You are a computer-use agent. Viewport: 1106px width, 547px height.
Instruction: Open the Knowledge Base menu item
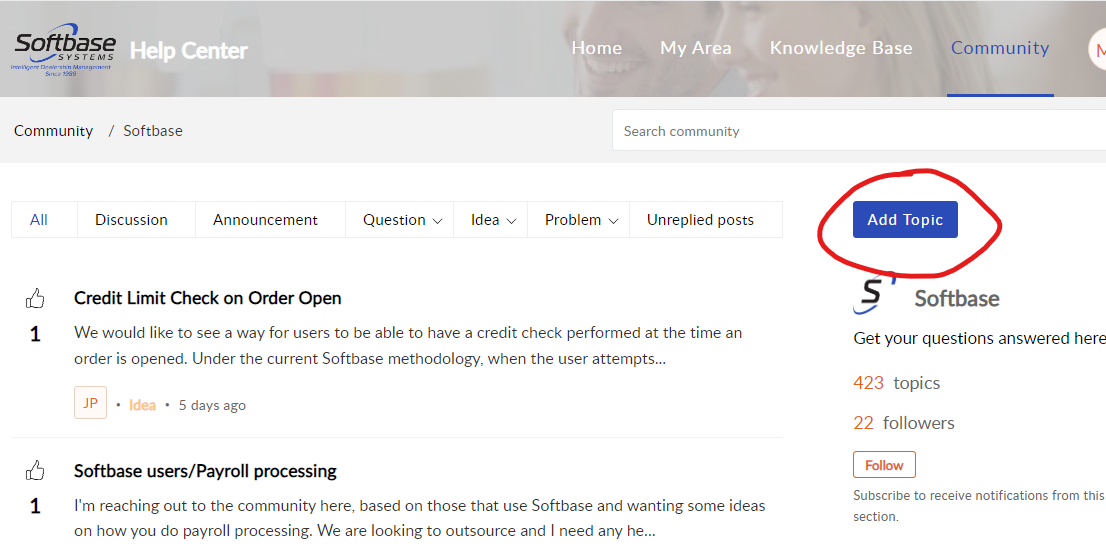coord(841,48)
